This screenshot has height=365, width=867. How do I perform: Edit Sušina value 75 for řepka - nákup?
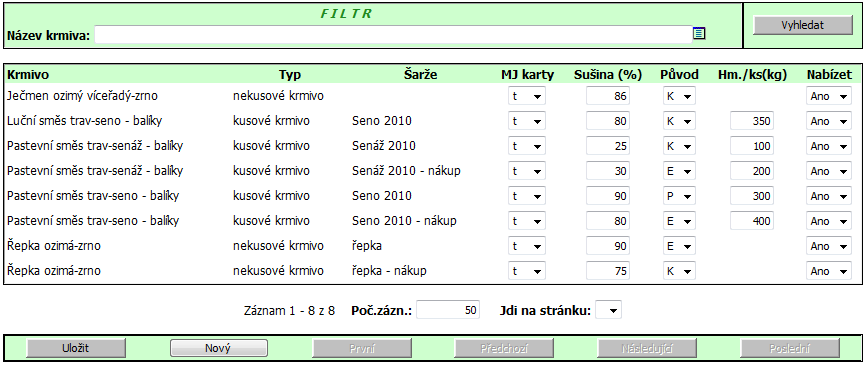[608, 270]
